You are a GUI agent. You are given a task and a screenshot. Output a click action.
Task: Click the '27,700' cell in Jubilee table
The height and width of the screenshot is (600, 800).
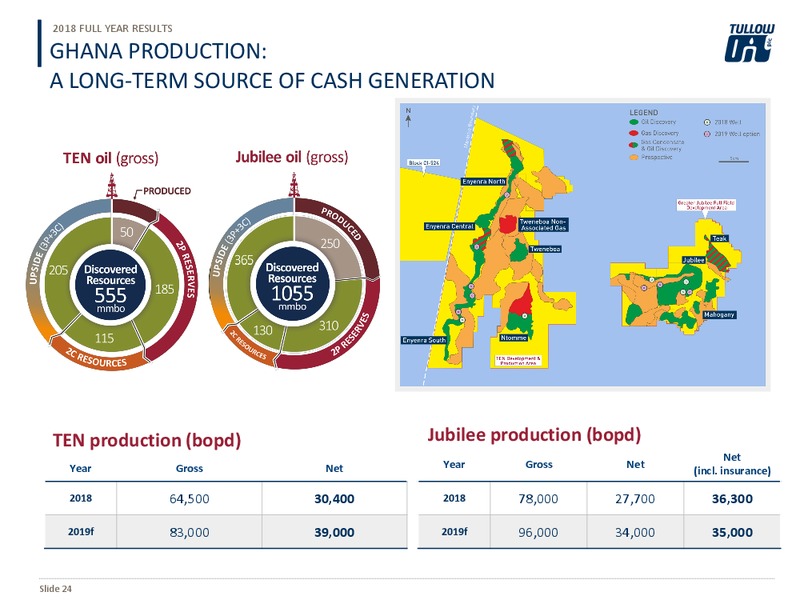(x=635, y=498)
